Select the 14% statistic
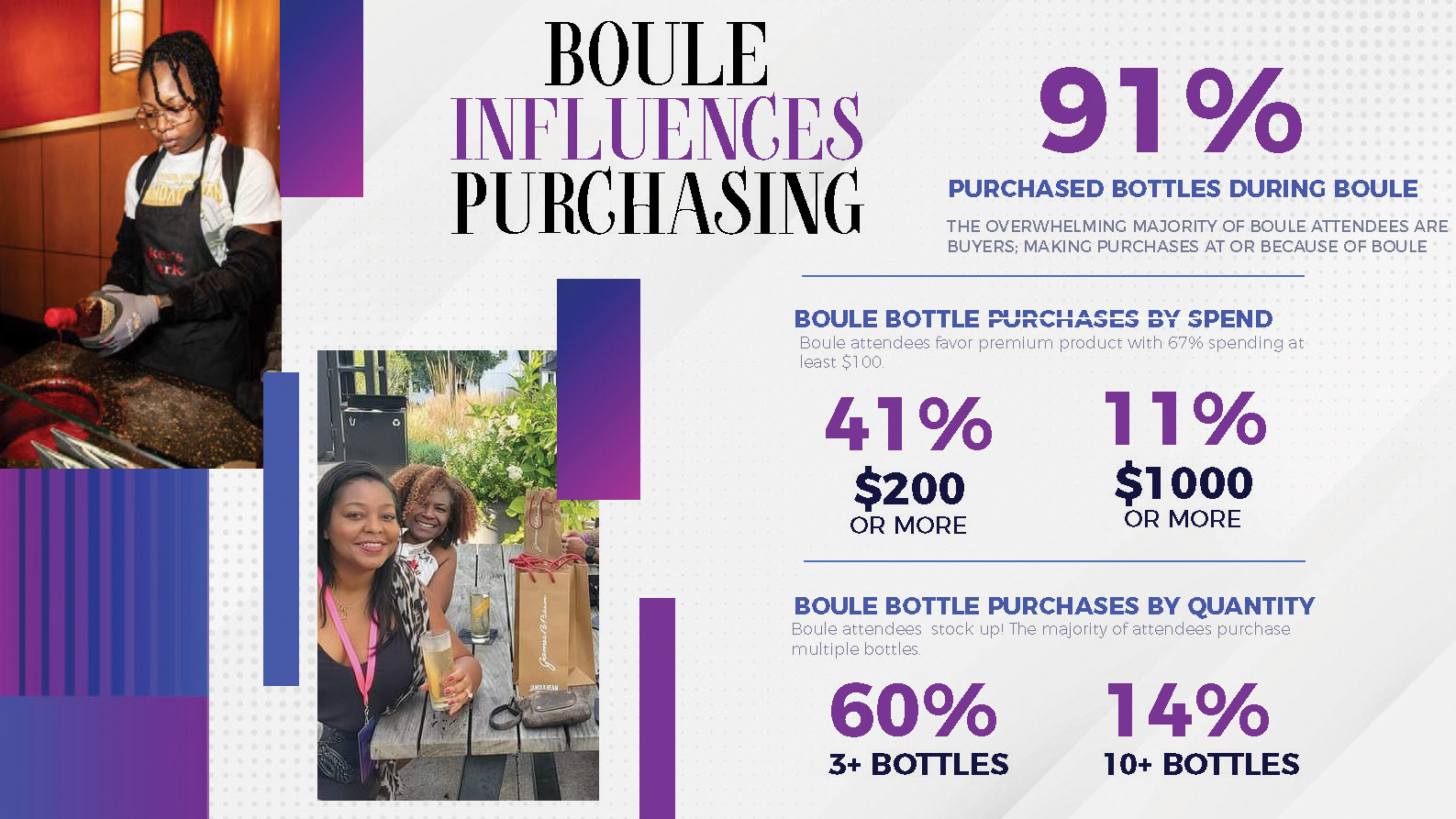This screenshot has height=819, width=1456. click(1188, 710)
